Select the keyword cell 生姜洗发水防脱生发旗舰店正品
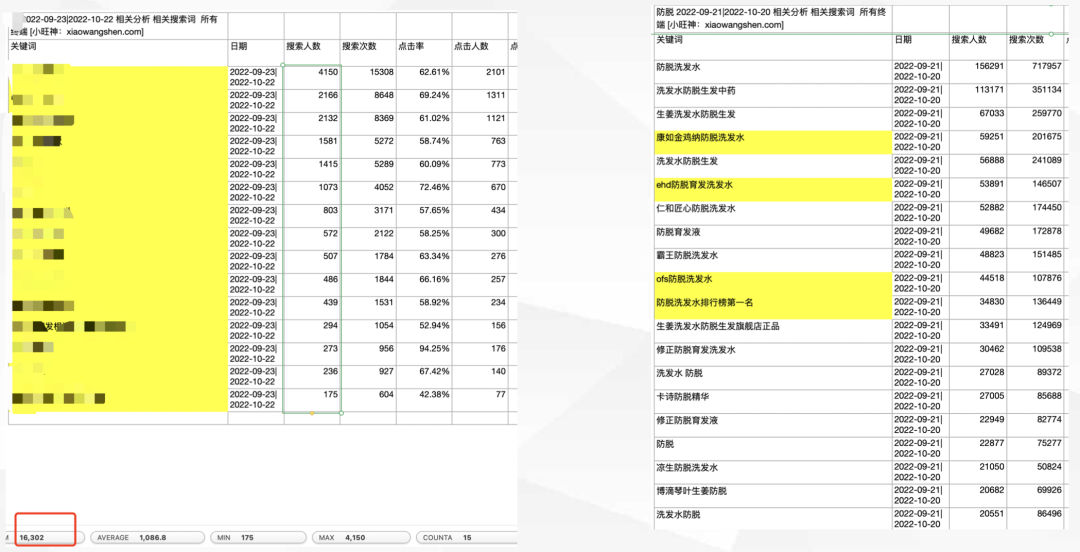The height and width of the screenshot is (552, 1080). pyautogui.click(x=773, y=331)
